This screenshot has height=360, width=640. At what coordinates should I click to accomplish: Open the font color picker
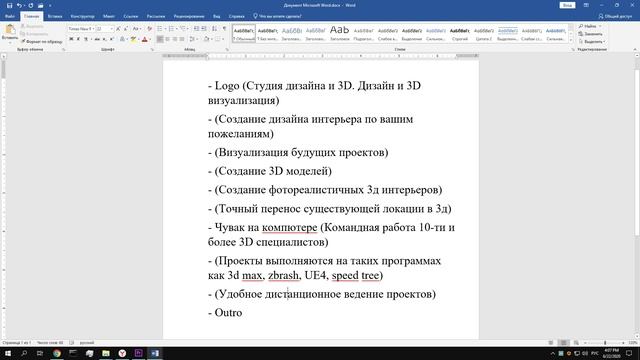click(150, 39)
